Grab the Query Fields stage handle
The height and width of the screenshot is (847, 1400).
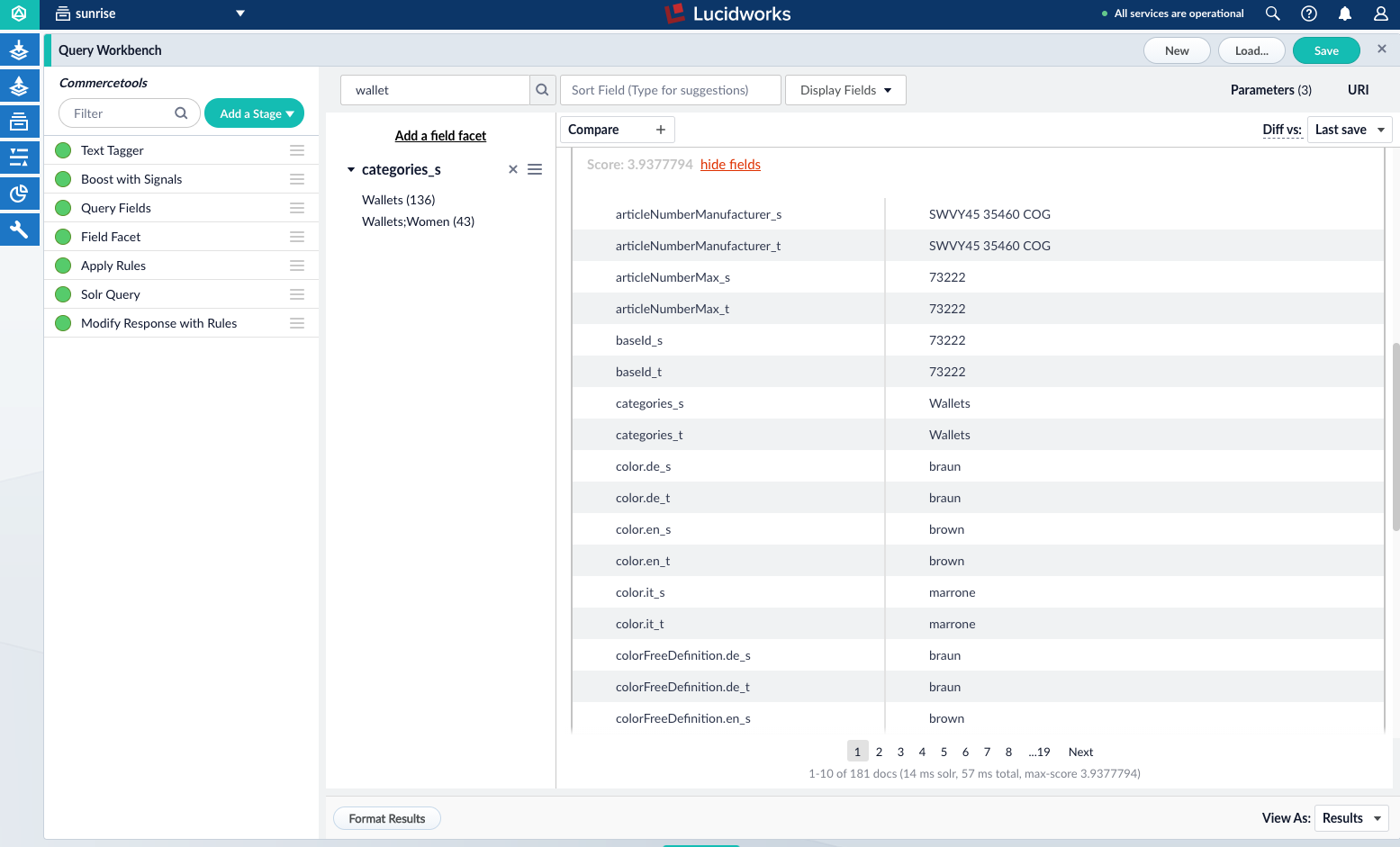297,208
